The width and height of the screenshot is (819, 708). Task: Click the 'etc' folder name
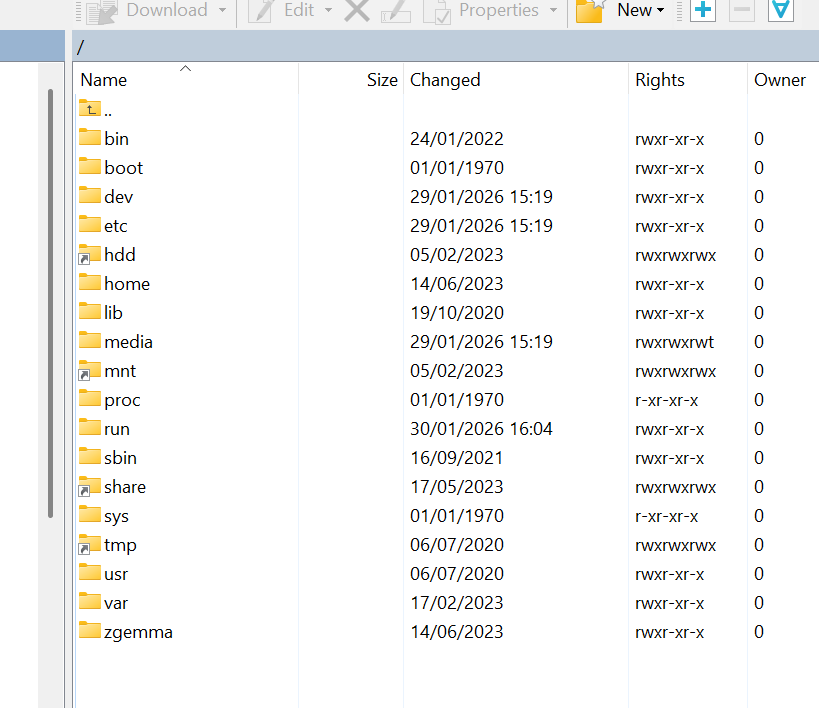115,226
